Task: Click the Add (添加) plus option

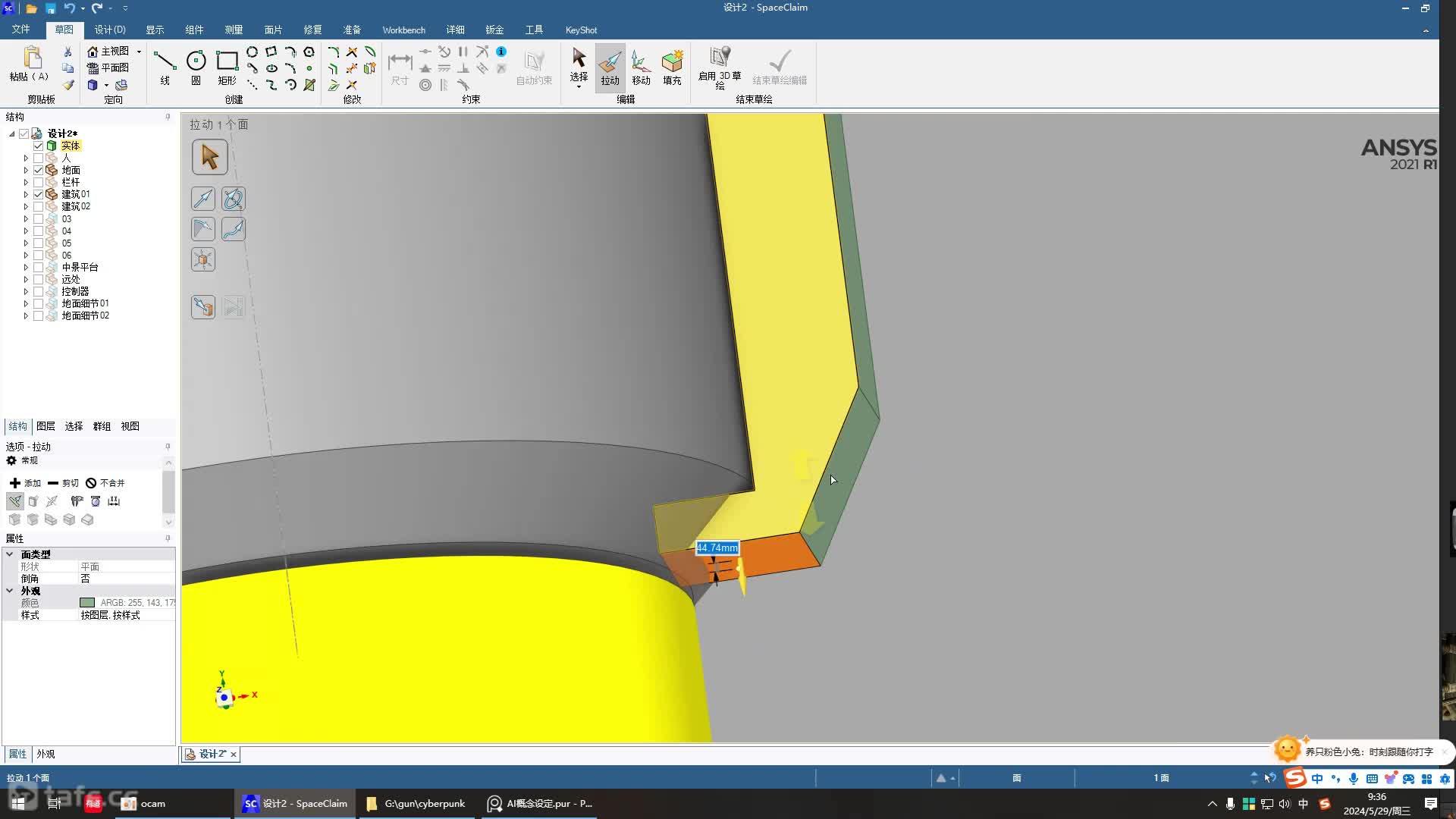Action: click(x=25, y=482)
